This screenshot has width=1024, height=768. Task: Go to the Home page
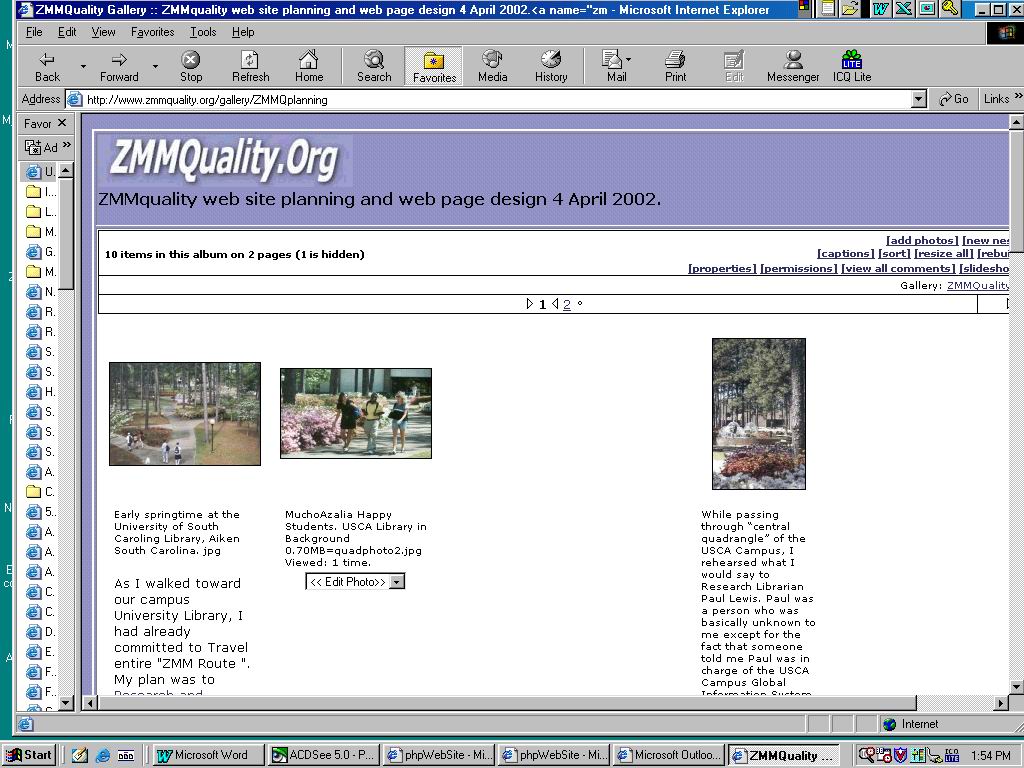pyautogui.click(x=309, y=67)
